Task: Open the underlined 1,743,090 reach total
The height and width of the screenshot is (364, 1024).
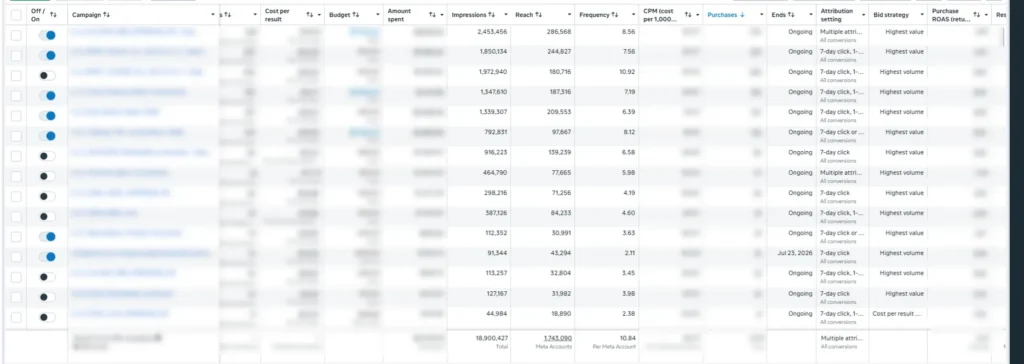Action: [x=558, y=338]
